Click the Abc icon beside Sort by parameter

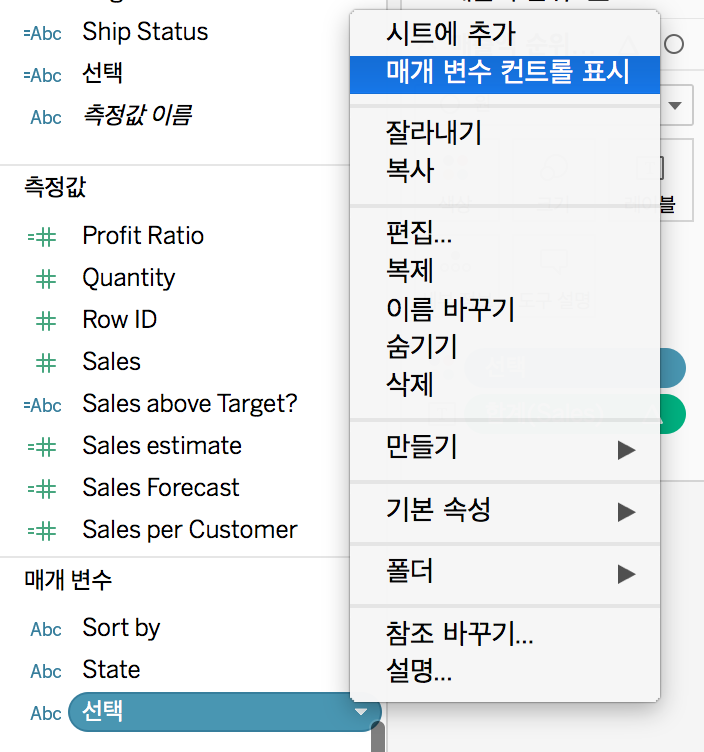[x=46, y=629]
